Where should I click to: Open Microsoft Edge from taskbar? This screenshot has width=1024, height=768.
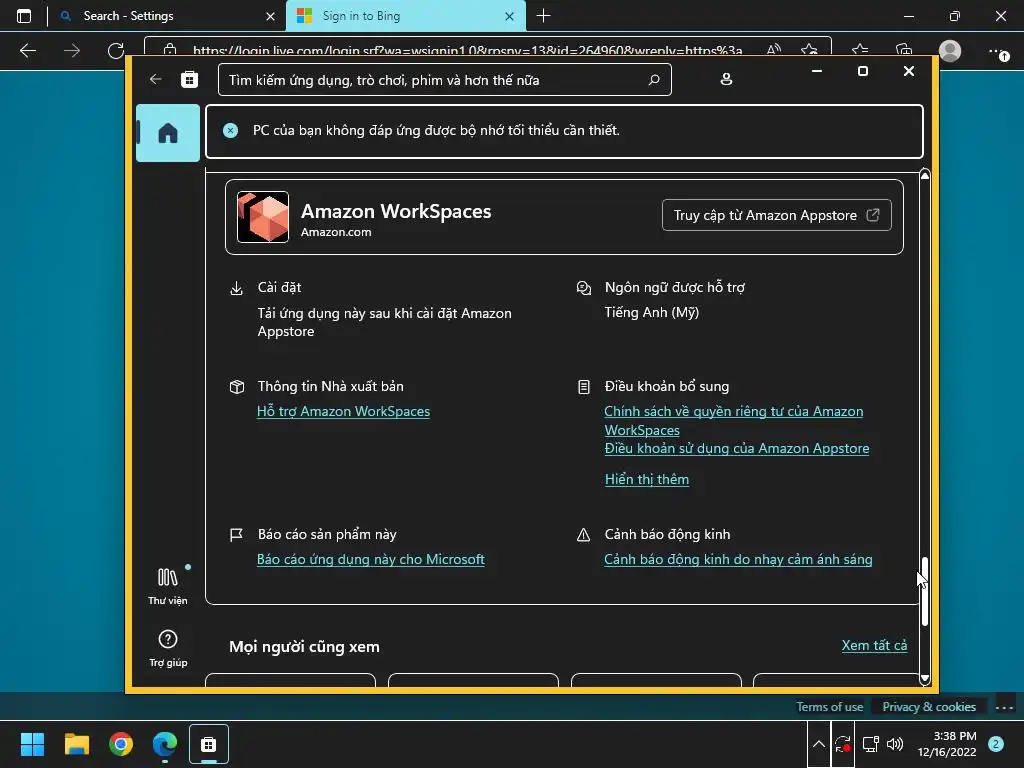coord(165,744)
